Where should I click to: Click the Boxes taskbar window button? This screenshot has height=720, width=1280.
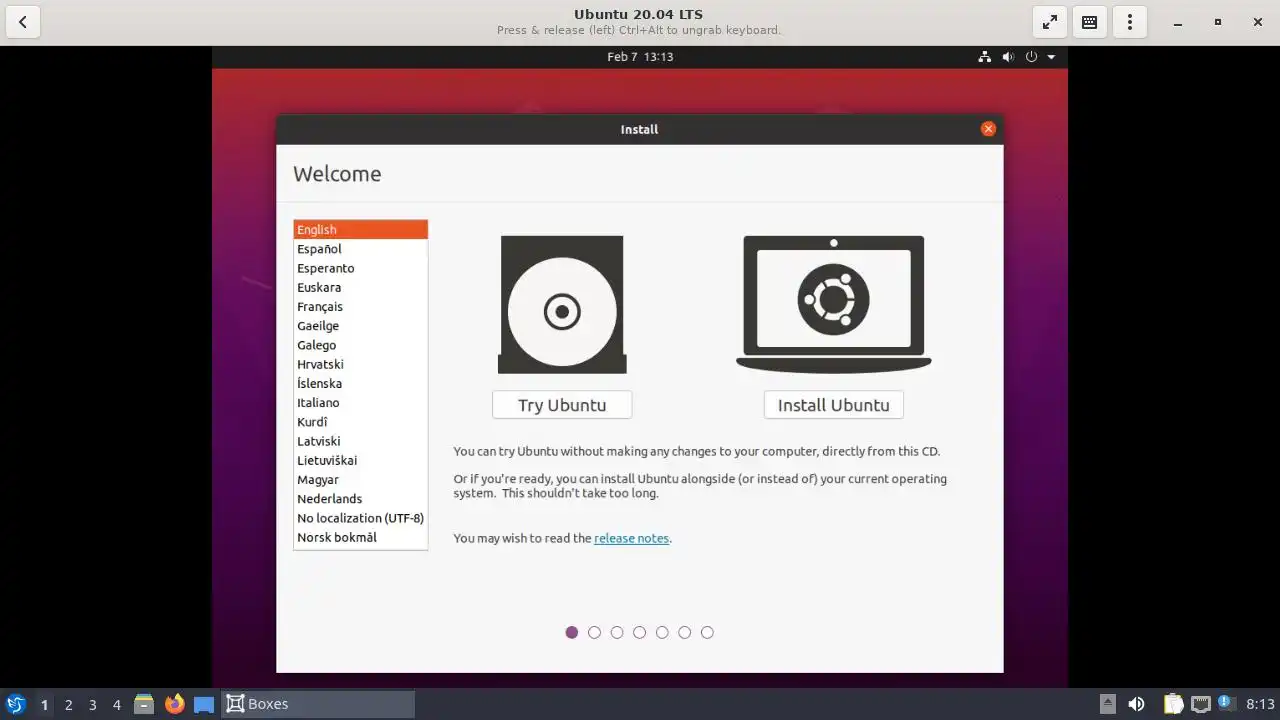pos(318,704)
